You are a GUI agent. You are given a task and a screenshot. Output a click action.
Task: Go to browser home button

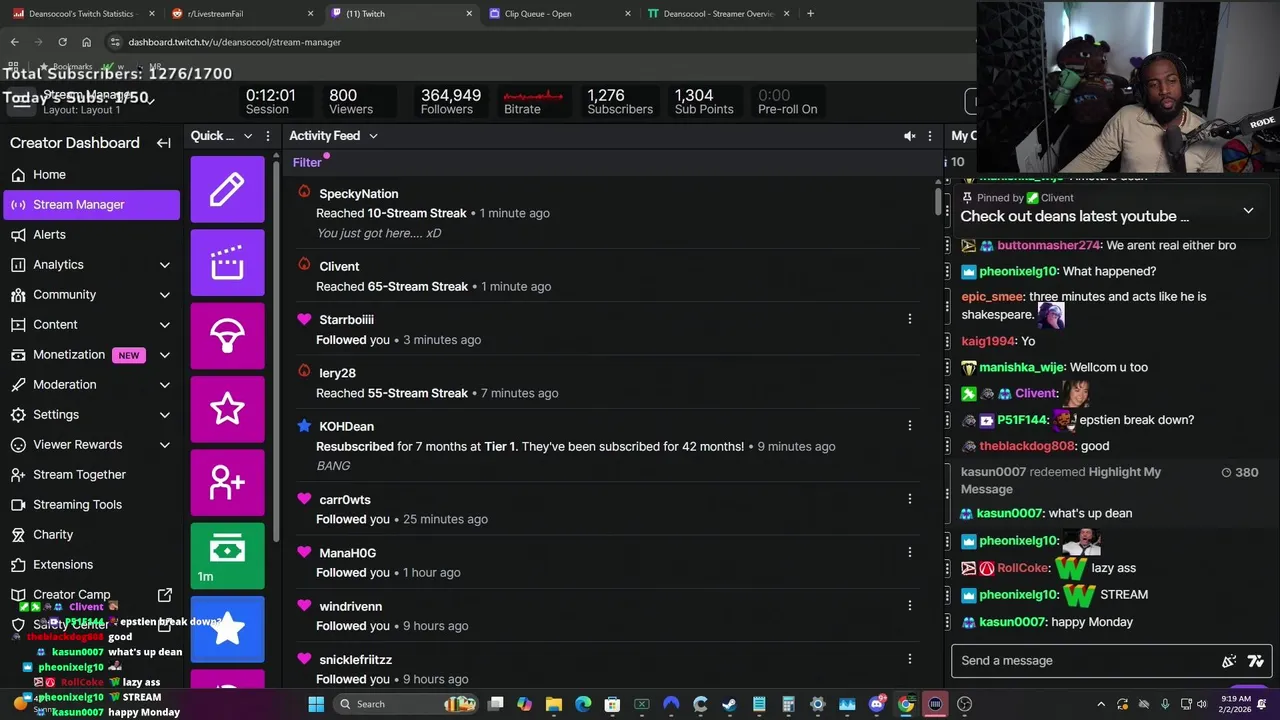[x=86, y=42]
